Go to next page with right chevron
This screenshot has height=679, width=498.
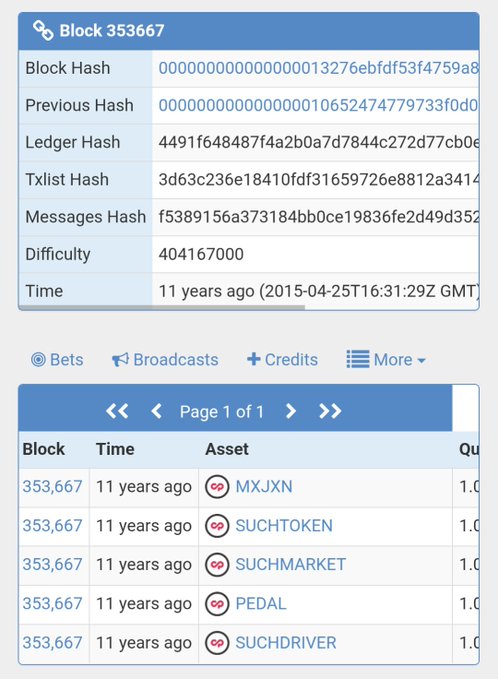(x=291, y=411)
